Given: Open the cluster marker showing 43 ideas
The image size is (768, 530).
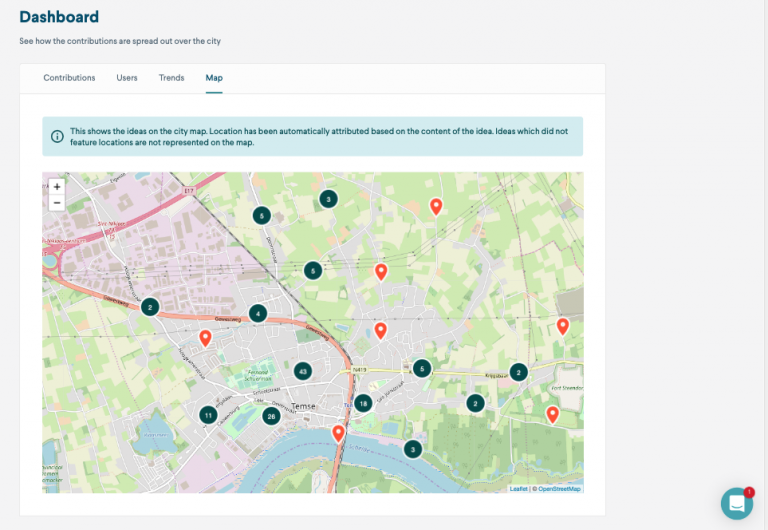Looking at the screenshot, I should pyautogui.click(x=303, y=371).
